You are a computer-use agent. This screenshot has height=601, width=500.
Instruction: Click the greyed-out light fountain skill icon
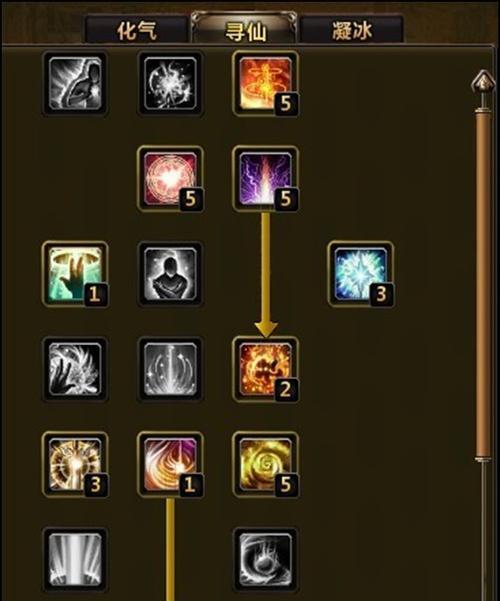[x=170, y=369]
